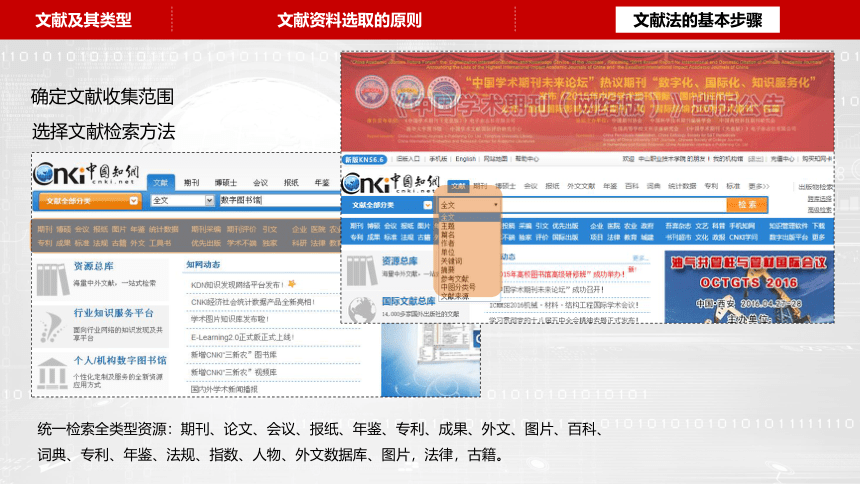Open the 资源总库 heading on gray-nav page
This screenshot has height=484, width=860.
click(94, 266)
